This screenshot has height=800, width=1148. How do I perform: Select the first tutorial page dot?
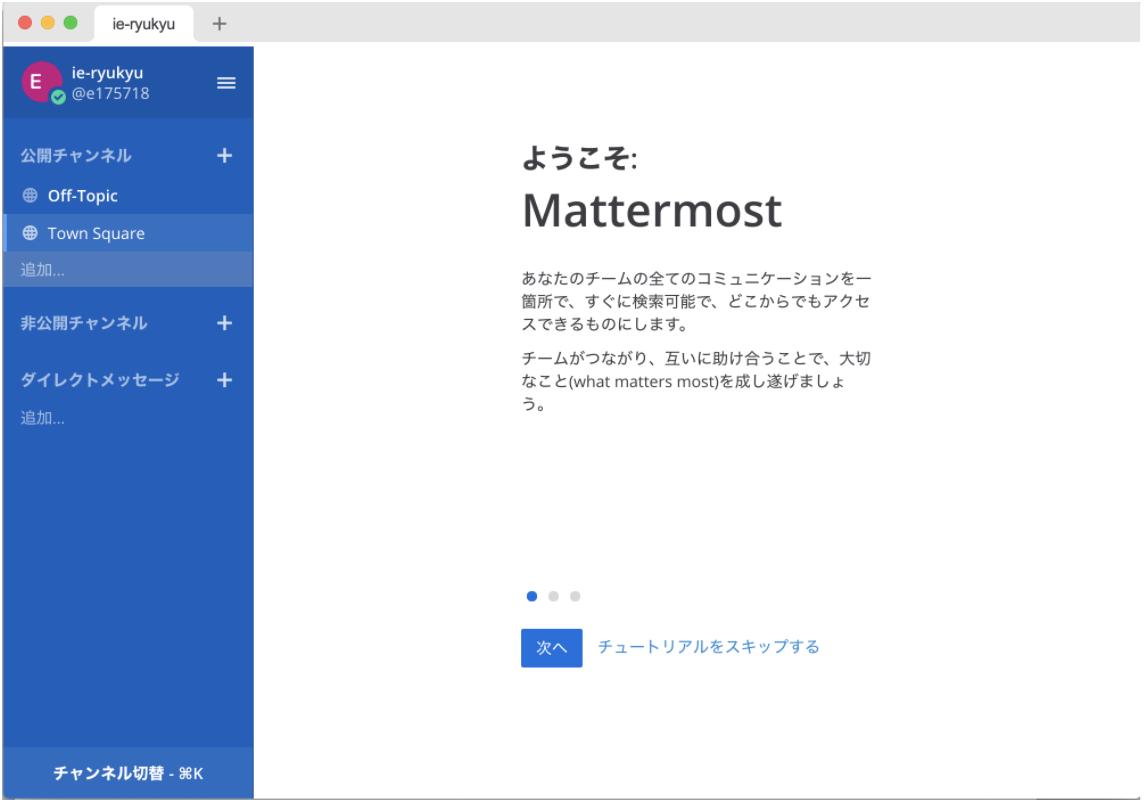[x=532, y=597]
